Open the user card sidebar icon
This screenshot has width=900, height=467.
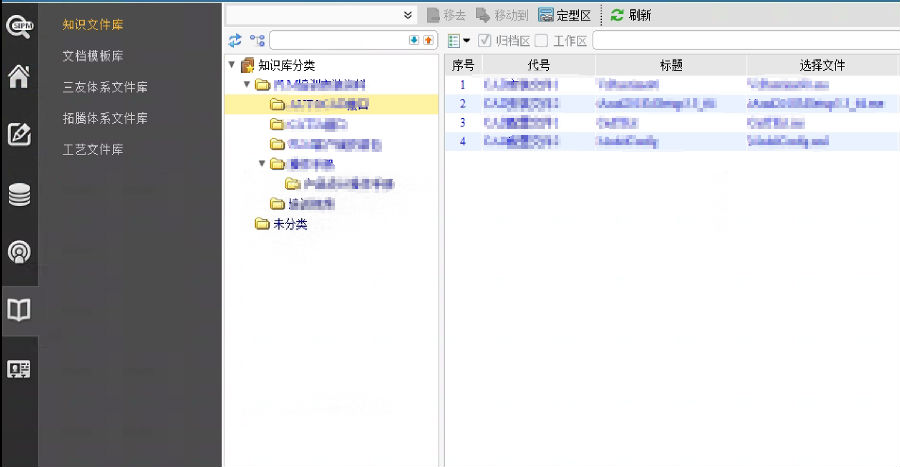click(19, 369)
